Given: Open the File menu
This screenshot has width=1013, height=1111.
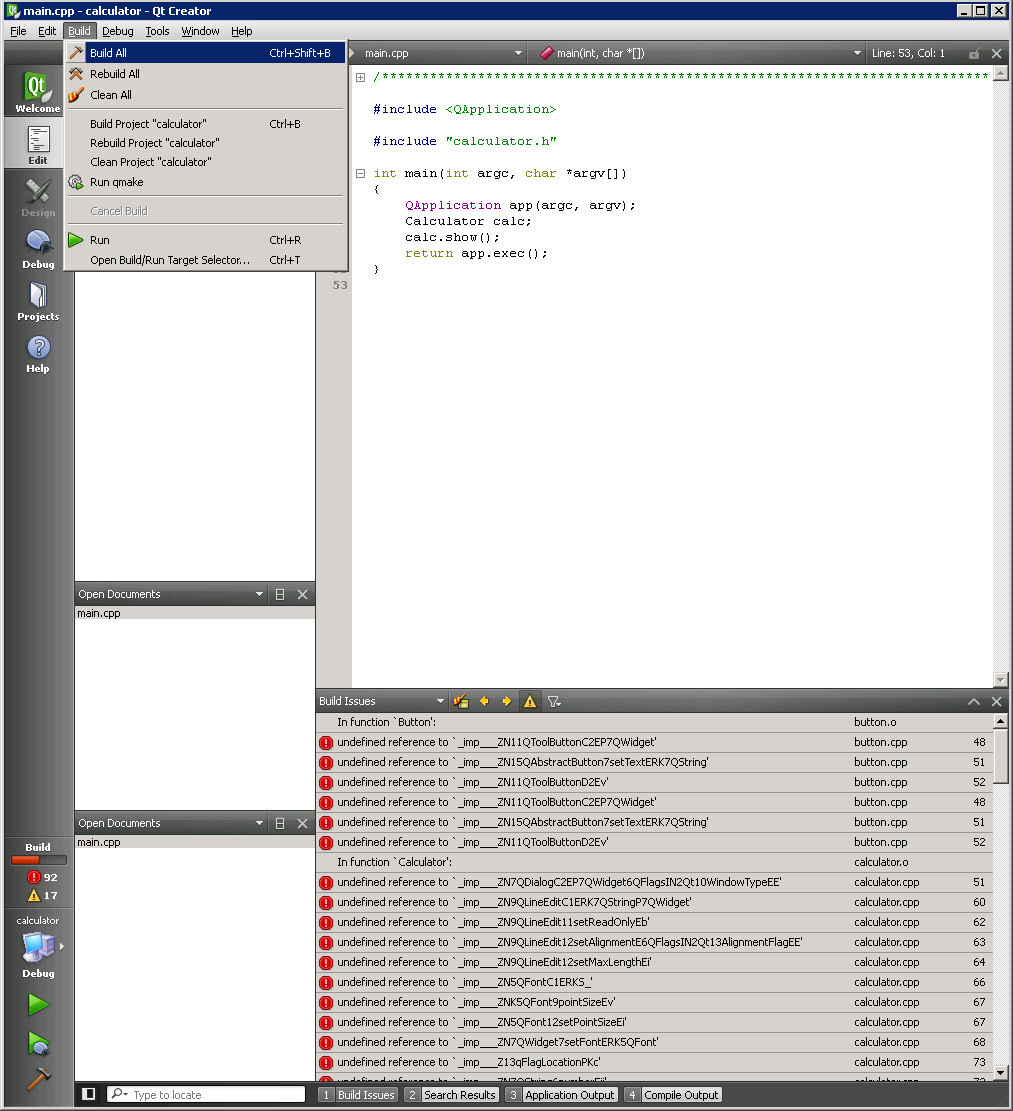Looking at the screenshot, I should coord(18,31).
